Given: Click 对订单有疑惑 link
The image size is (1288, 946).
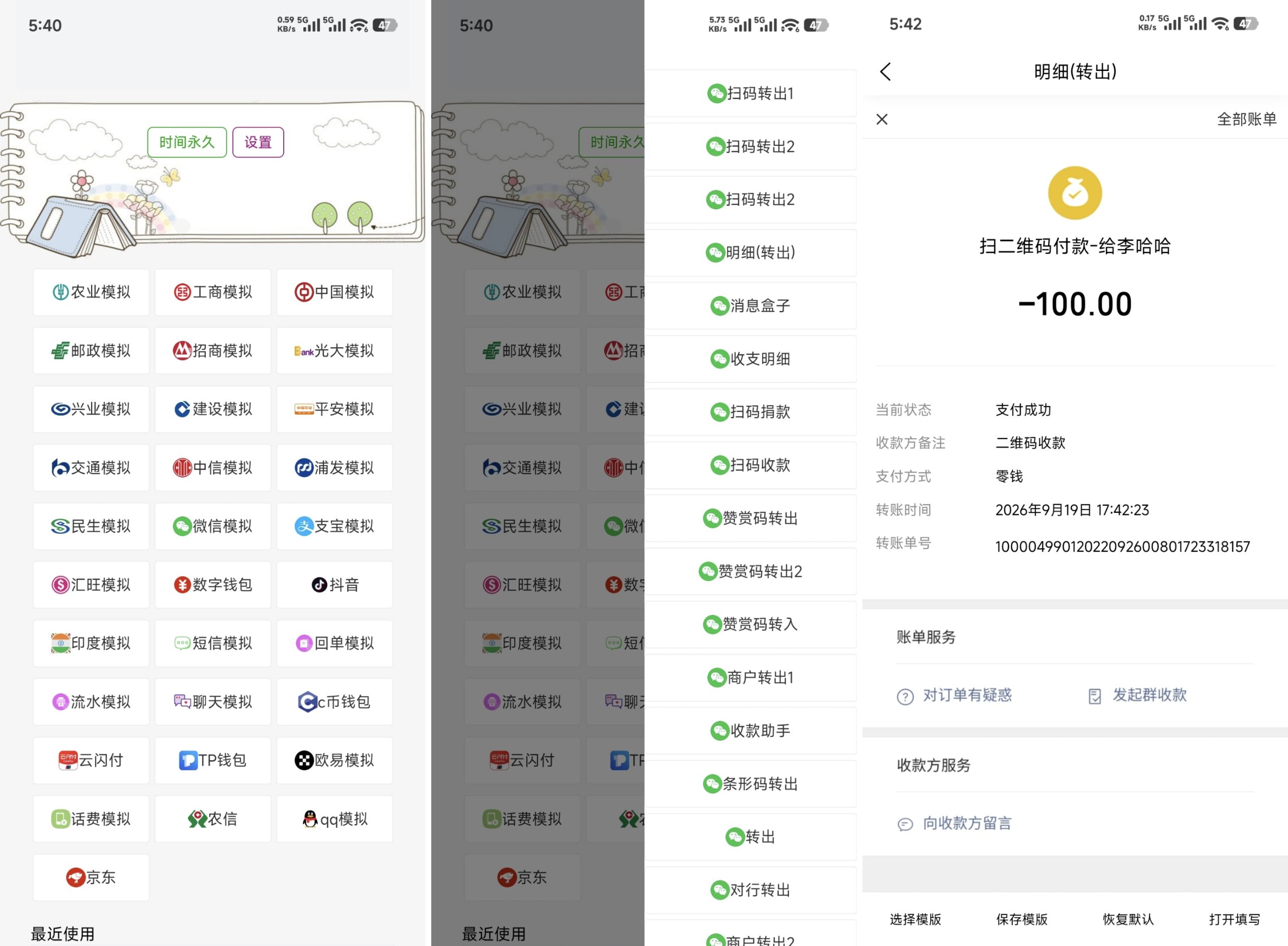Looking at the screenshot, I should tap(954, 695).
